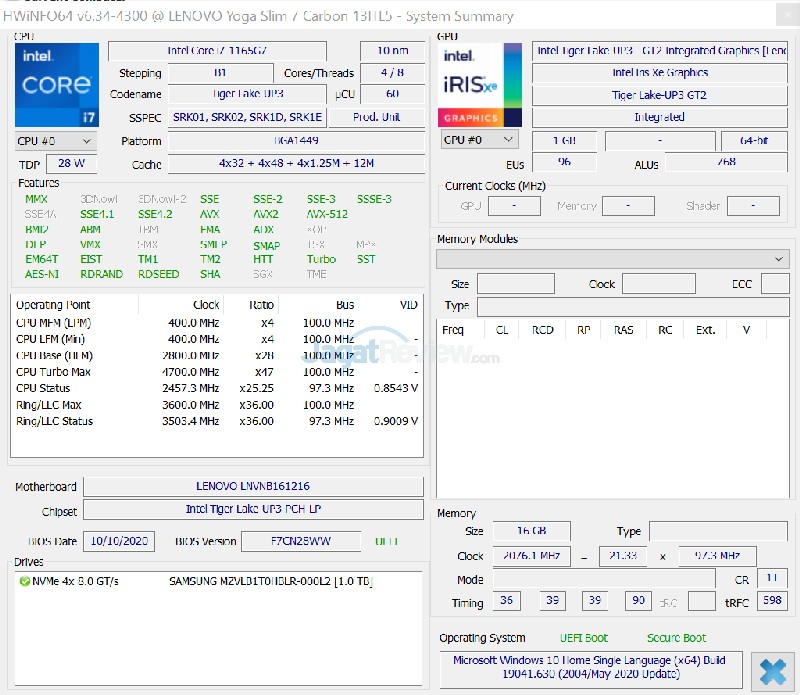Click the green UEFI Boot label
The height and width of the screenshot is (695, 800).
(583, 638)
